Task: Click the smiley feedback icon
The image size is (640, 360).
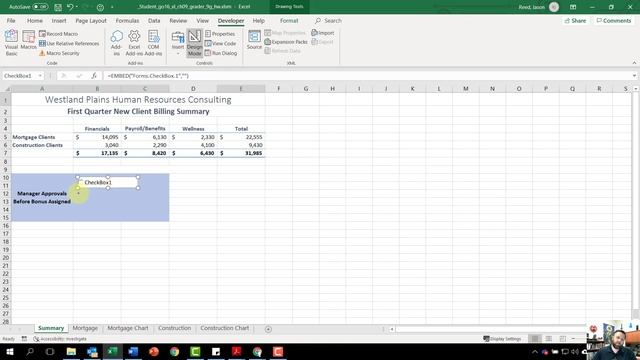Action: click(100, 7)
